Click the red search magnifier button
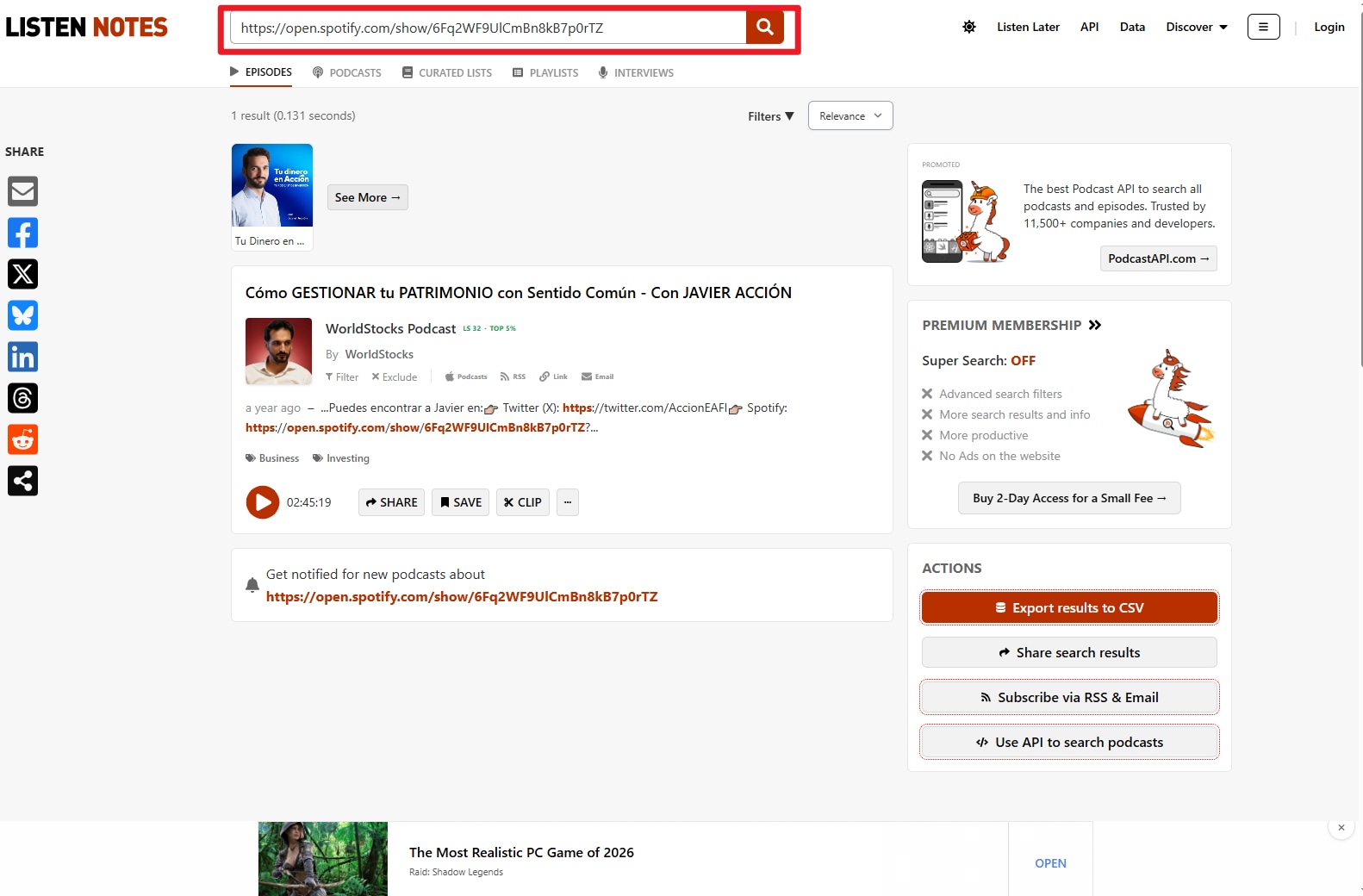 [764, 27]
